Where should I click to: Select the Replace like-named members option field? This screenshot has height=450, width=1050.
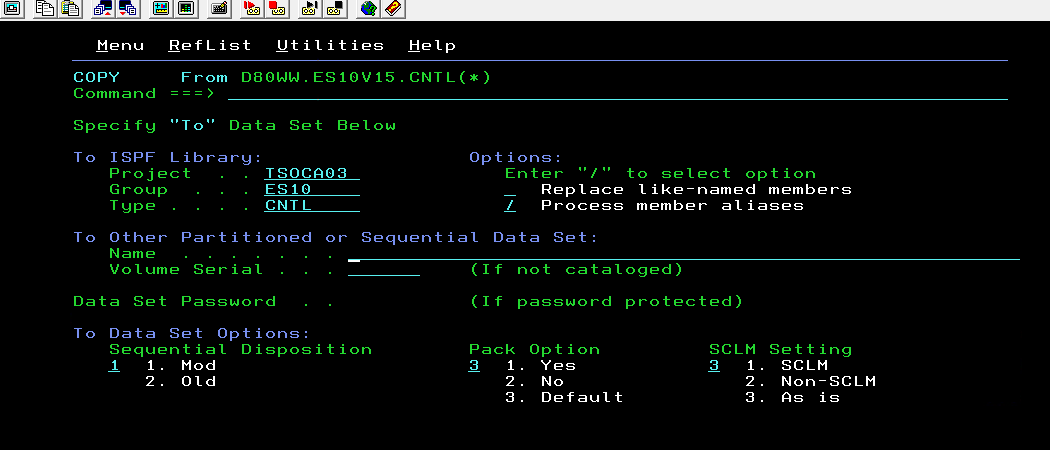pos(510,190)
